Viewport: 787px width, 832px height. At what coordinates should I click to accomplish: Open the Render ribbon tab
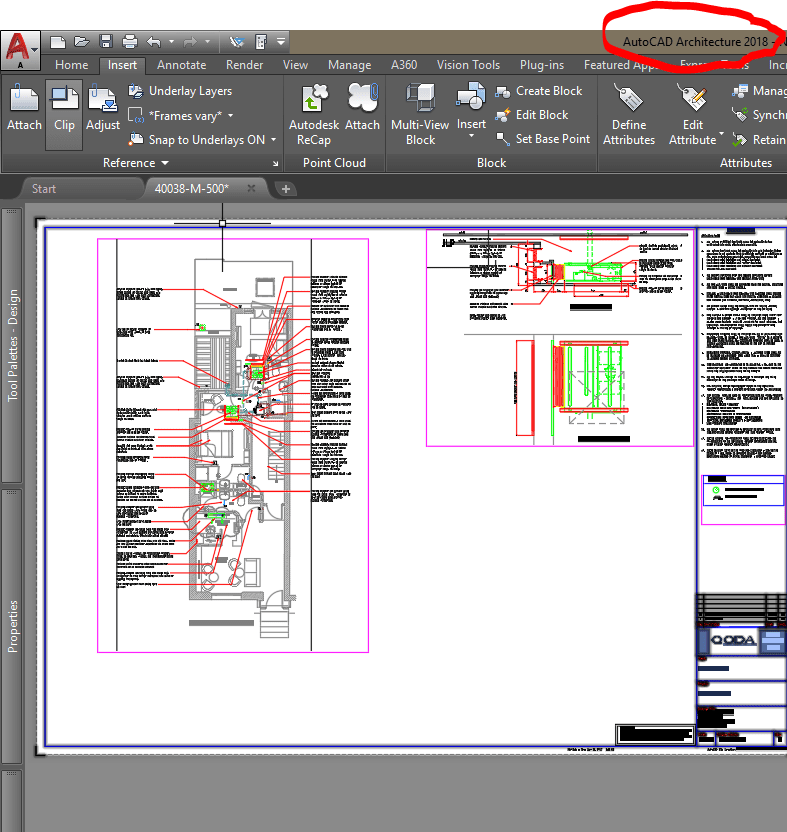[244, 65]
